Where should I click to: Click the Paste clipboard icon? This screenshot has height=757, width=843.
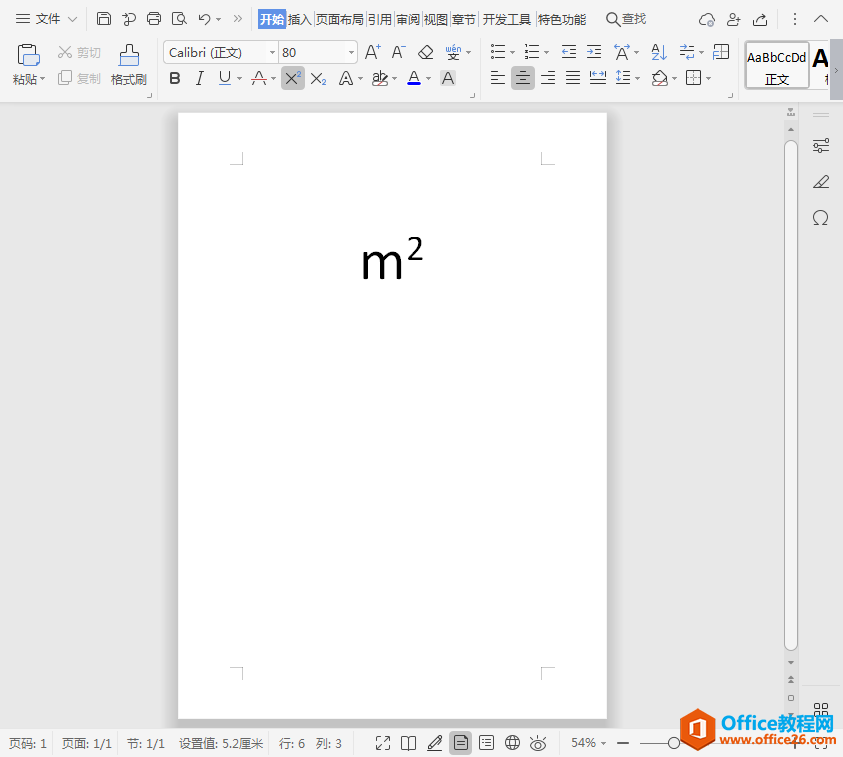pos(28,55)
